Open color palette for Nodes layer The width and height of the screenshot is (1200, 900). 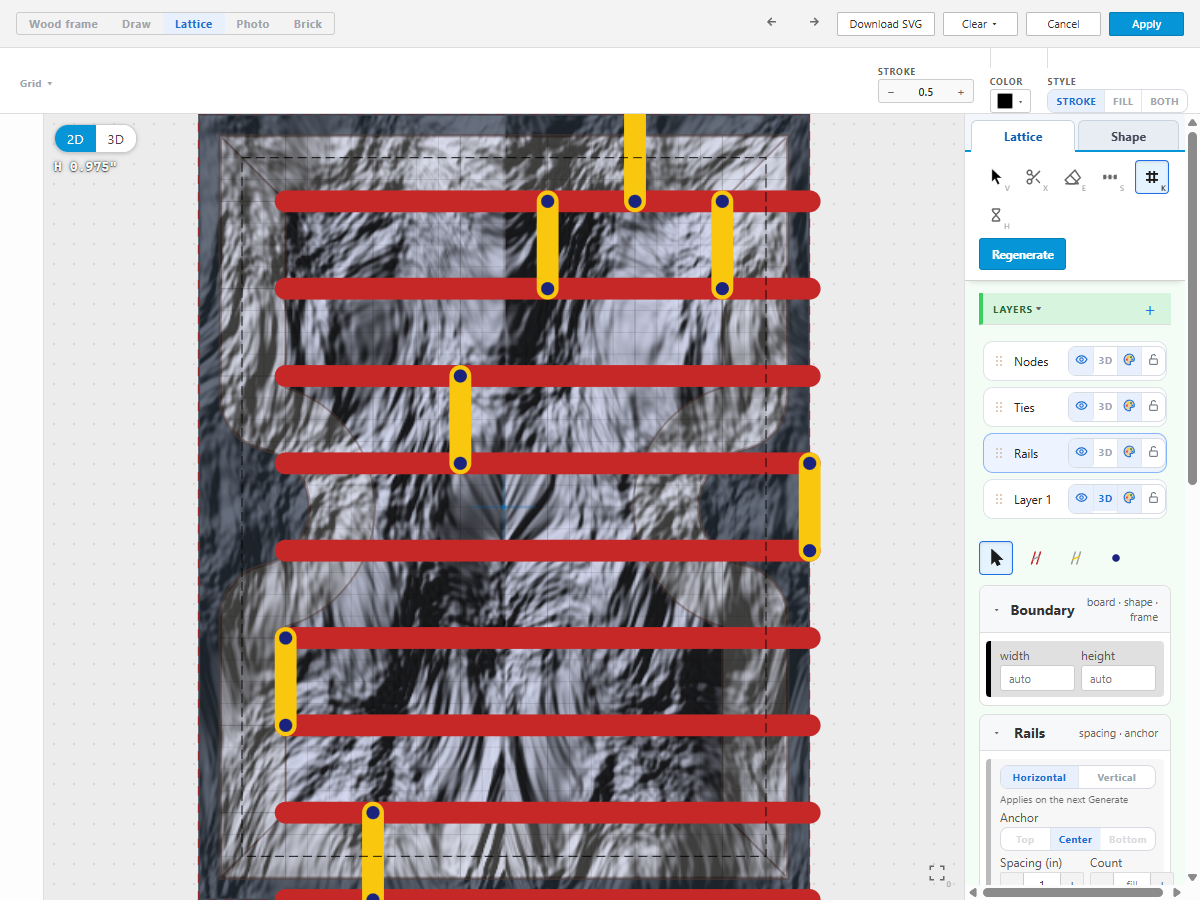1129,361
